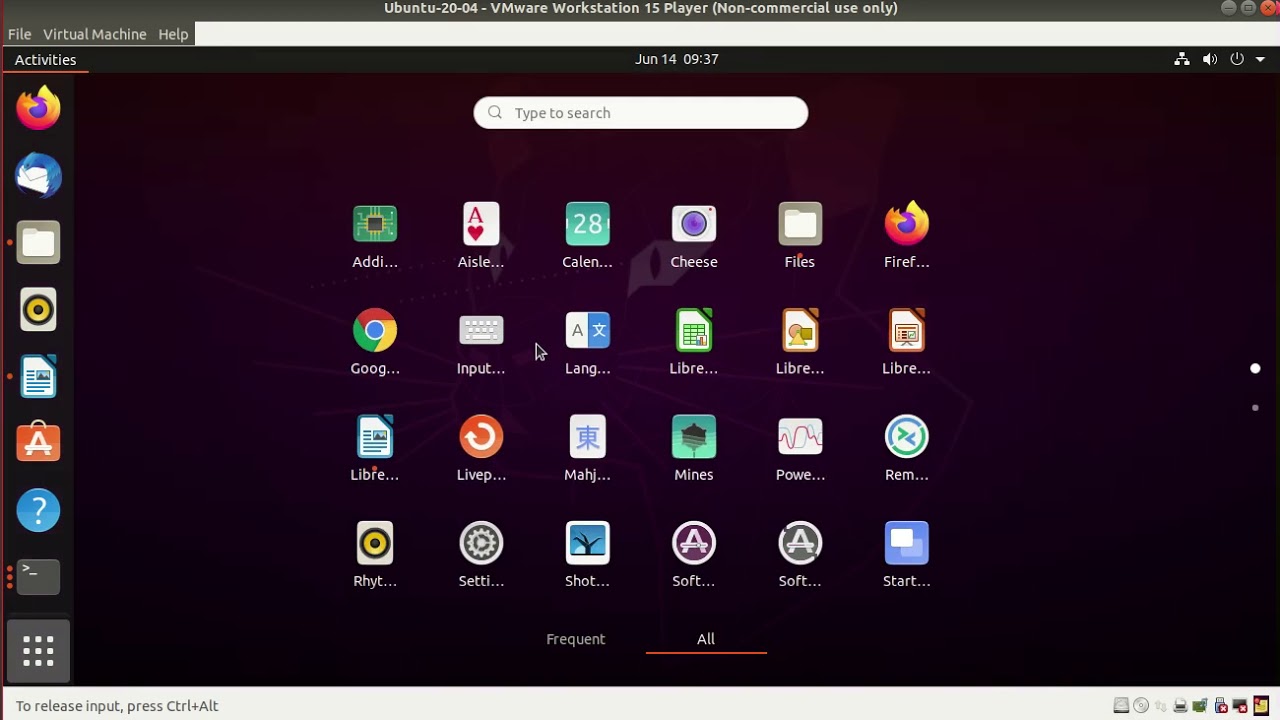Image resolution: width=1280 pixels, height=720 pixels.
Task: Open clock Jun 14 09:37 menu
Action: [x=677, y=59]
